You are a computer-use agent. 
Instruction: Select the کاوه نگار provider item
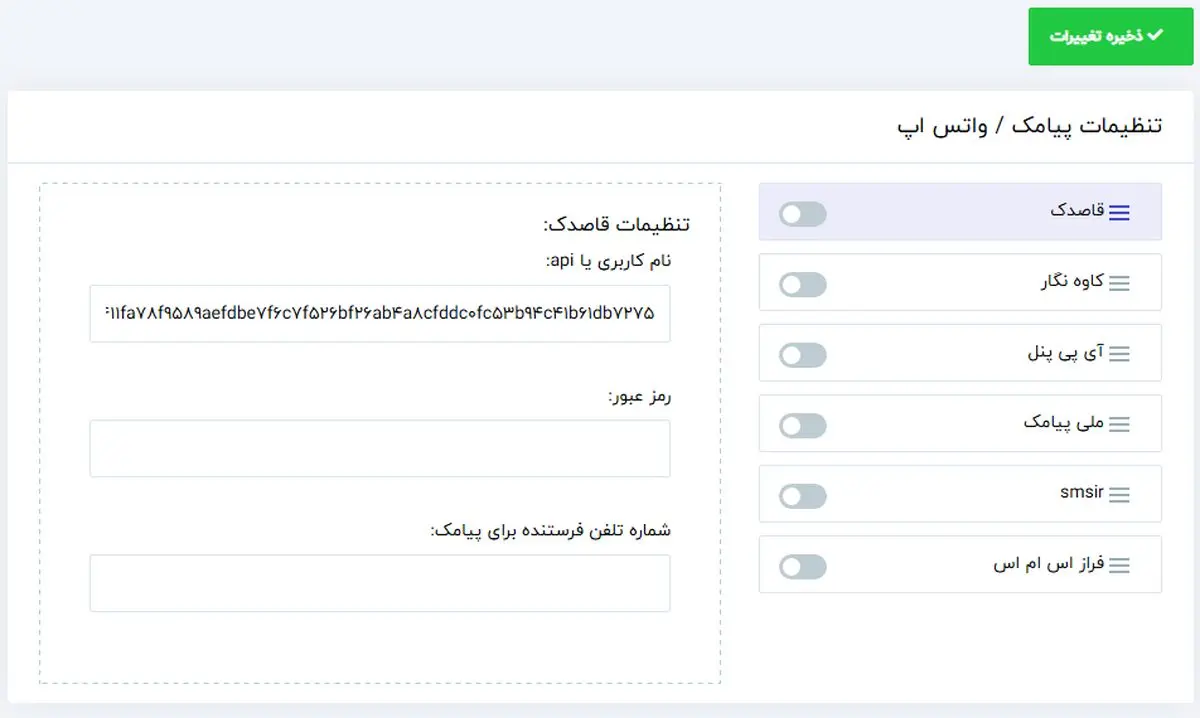tap(1071, 282)
